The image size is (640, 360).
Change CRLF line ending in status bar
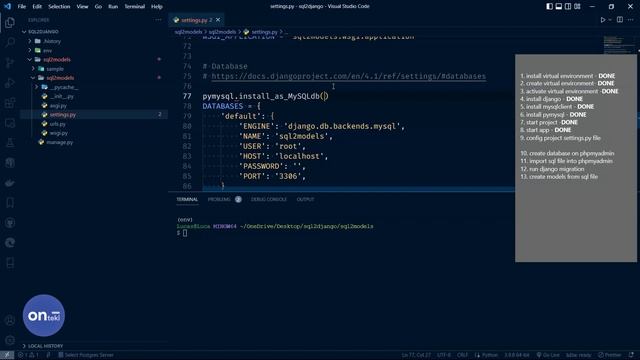(x=462, y=355)
